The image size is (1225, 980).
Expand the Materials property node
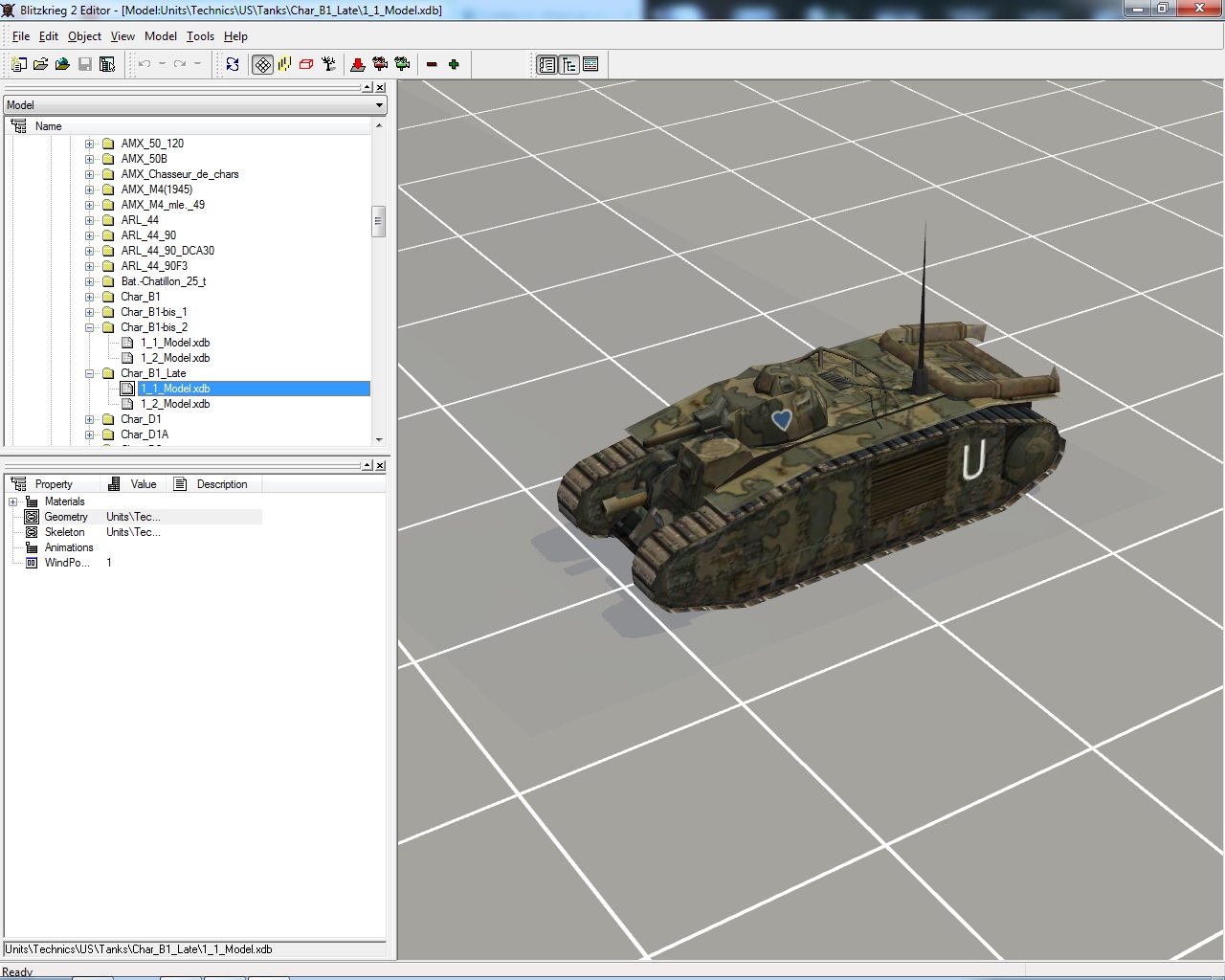(12, 501)
